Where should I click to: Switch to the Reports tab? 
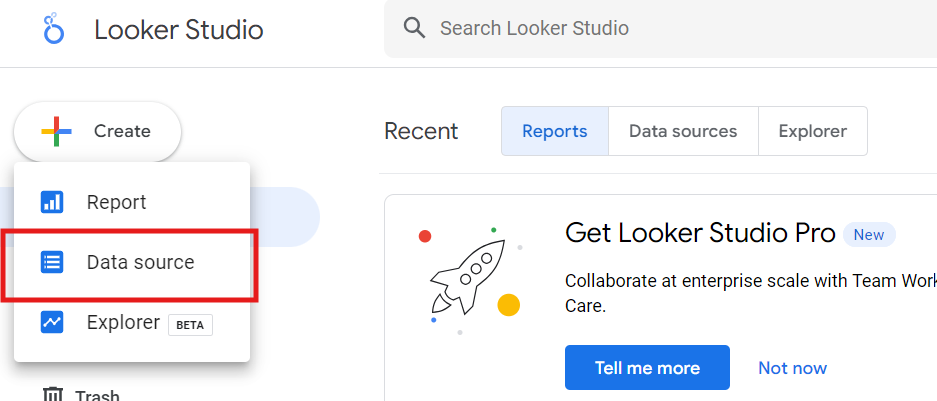tap(555, 131)
